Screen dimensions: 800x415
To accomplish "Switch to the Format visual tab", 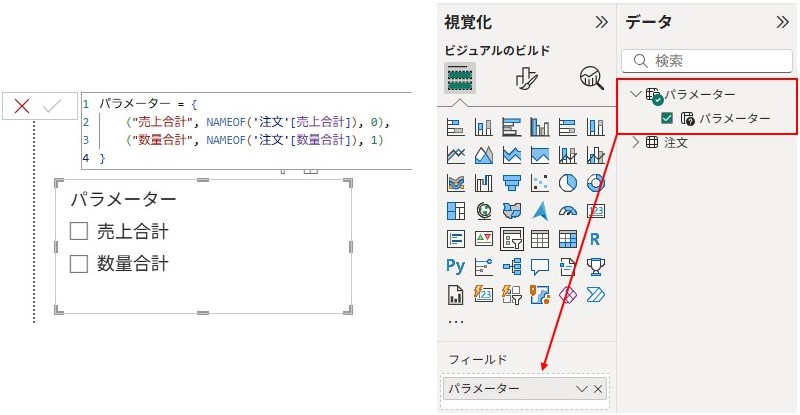I will point(526,78).
